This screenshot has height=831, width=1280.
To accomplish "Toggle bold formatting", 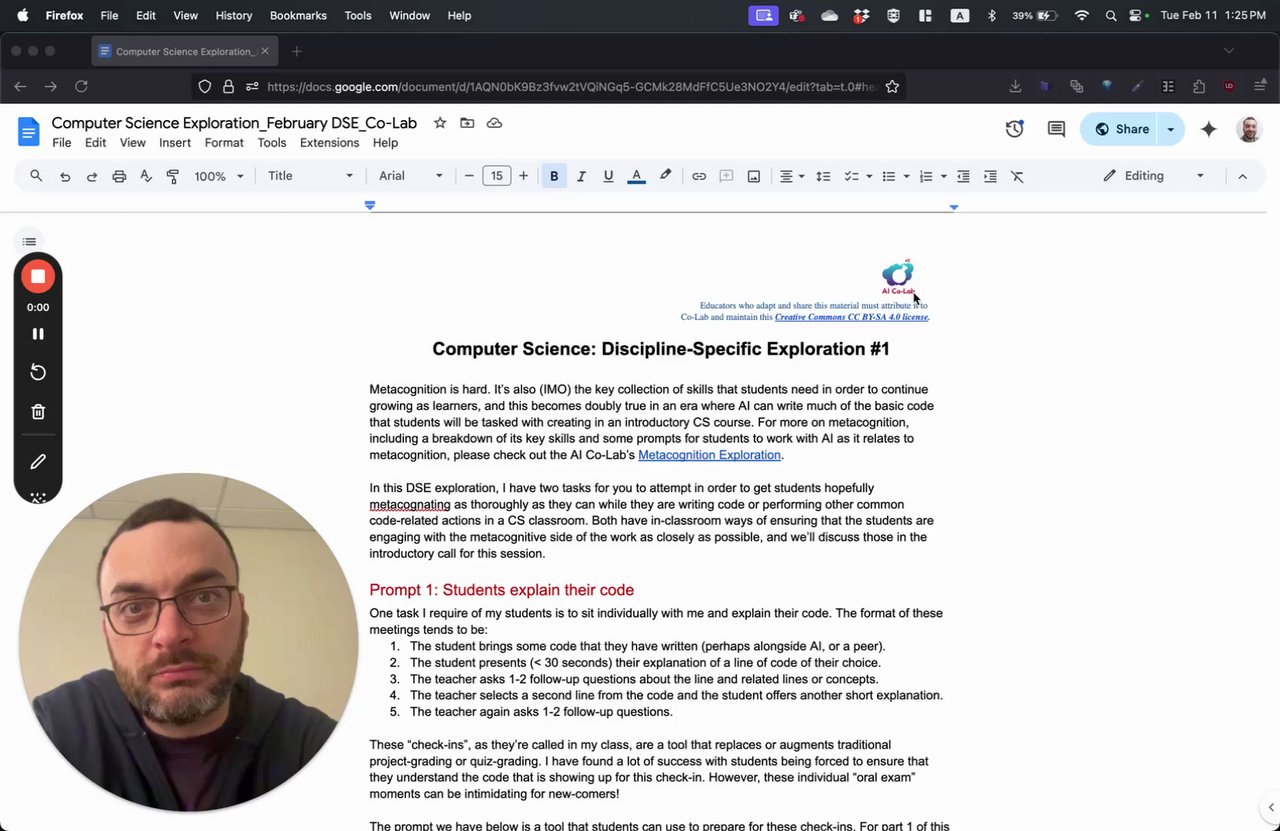I will click(x=554, y=176).
